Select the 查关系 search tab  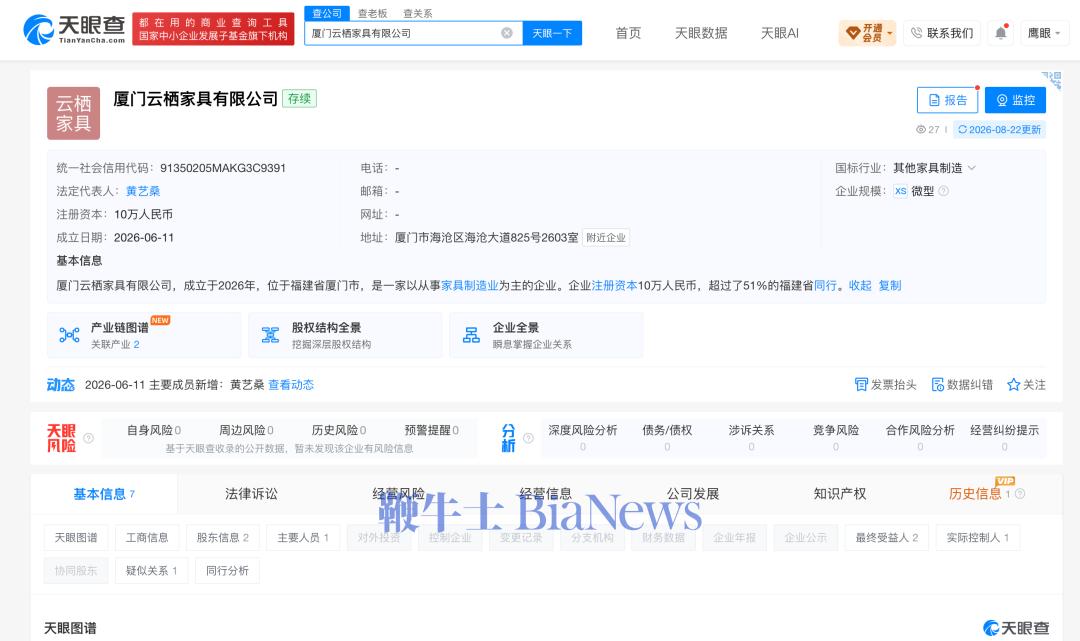click(417, 13)
